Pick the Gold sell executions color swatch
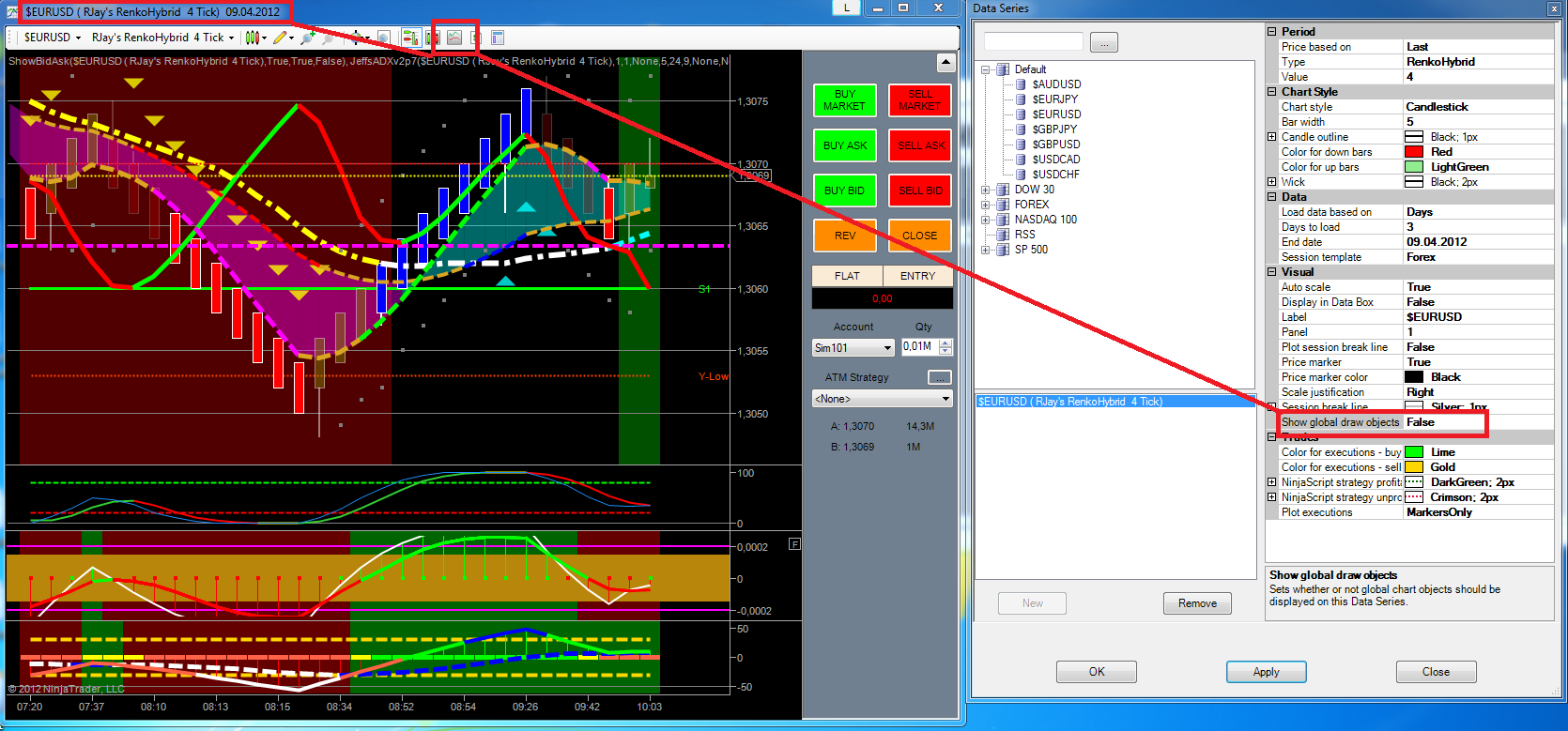 coord(1414,467)
